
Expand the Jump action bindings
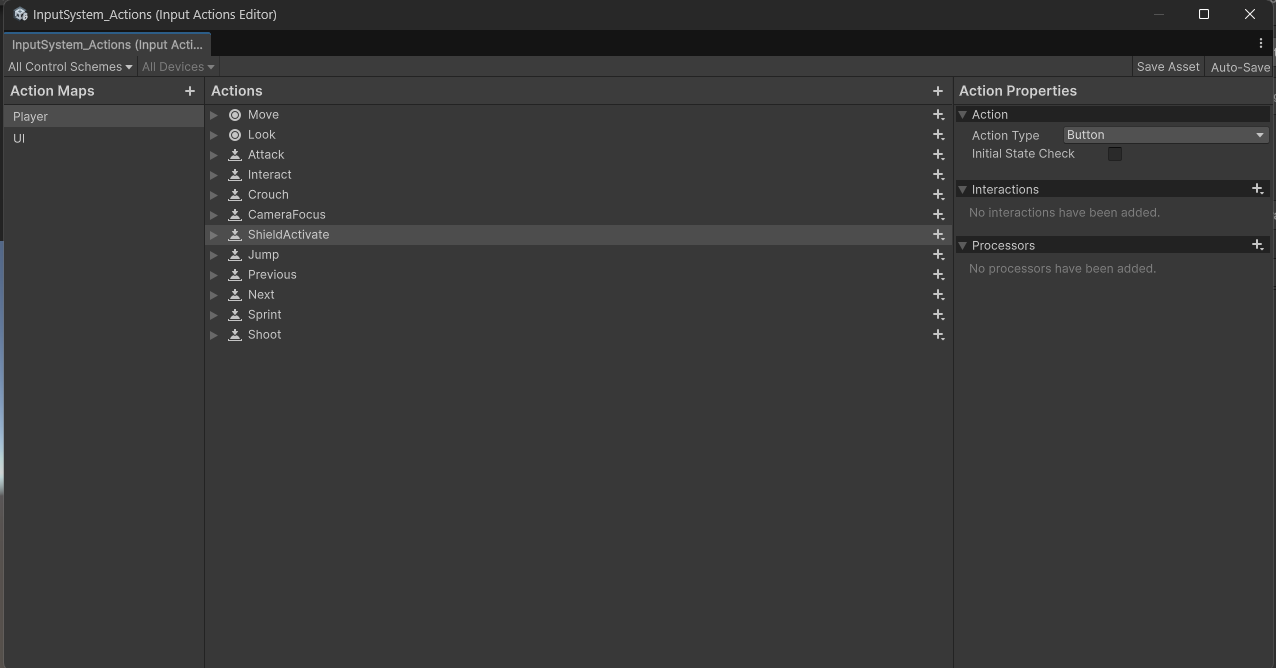[214, 255]
